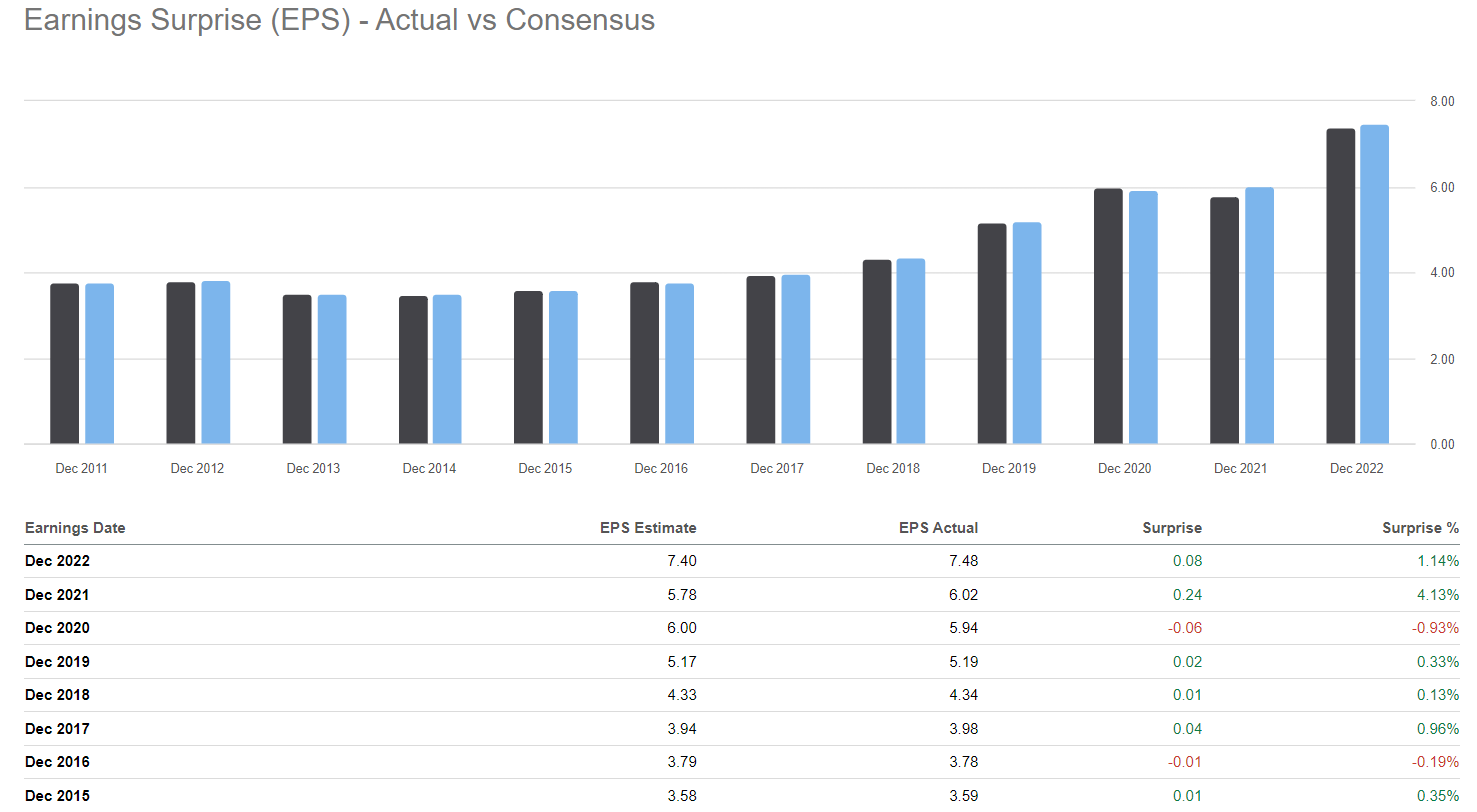Click the EPS Actual column header
This screenshot has height=812, width=1477.
[938, 528]
